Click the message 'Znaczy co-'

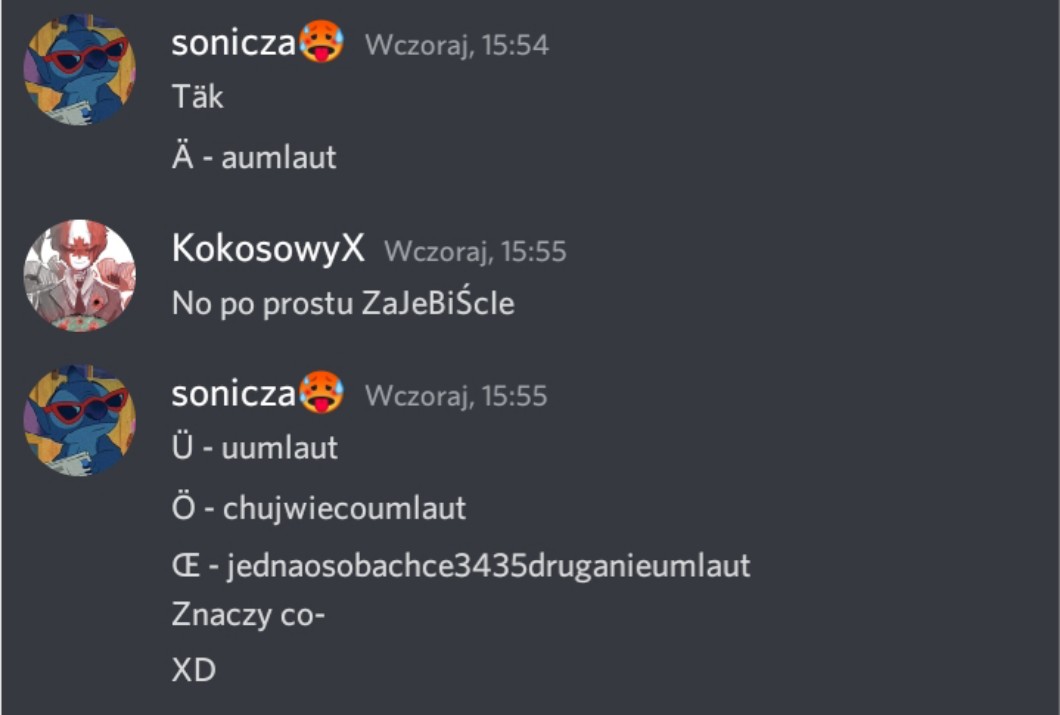249,615
